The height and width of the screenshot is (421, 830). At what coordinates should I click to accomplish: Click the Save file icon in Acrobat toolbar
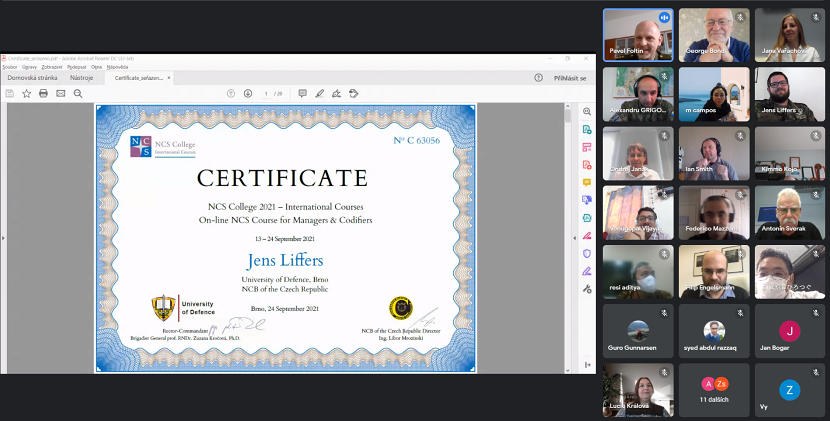(10, 94)
